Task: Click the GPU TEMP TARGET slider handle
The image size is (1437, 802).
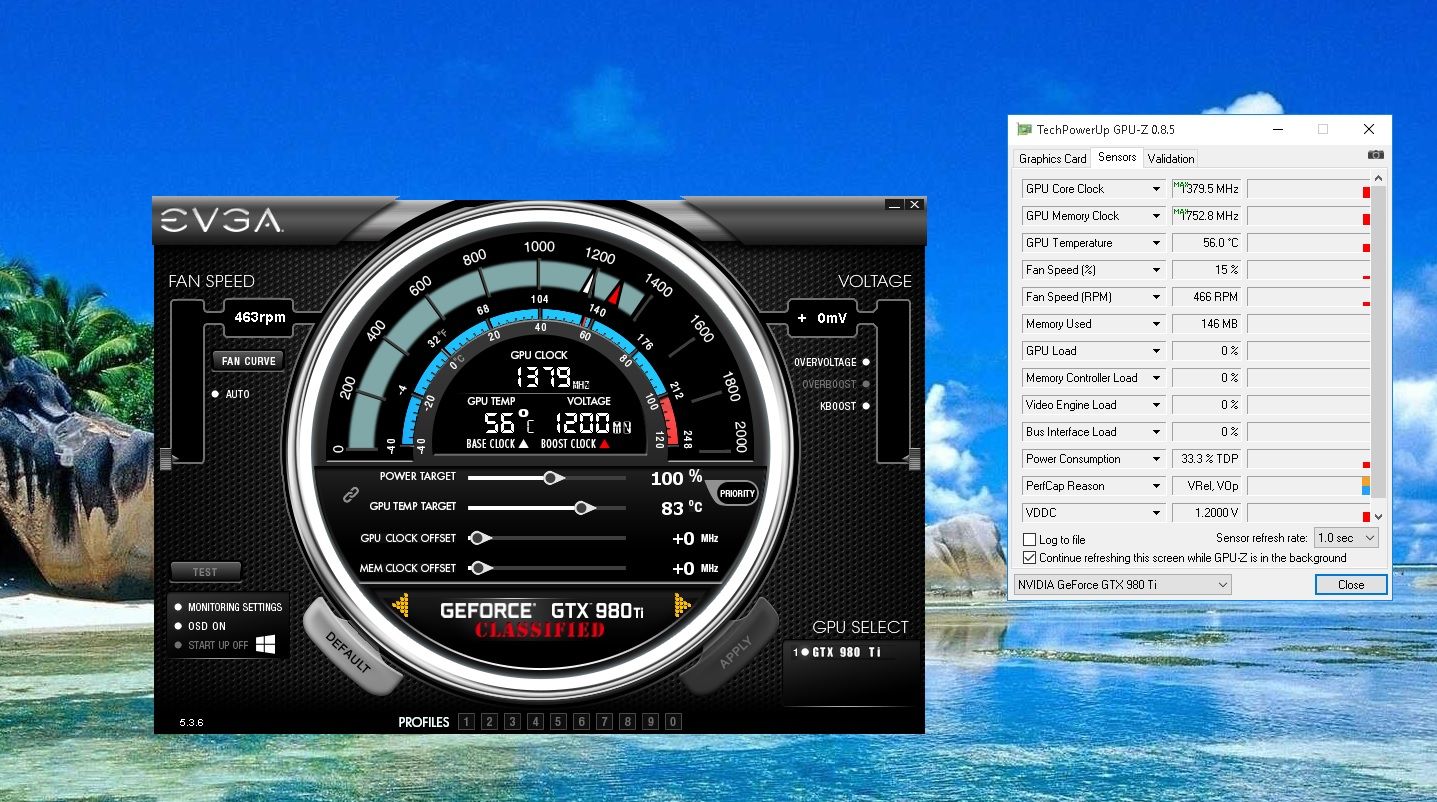Action: pos(583,508)
